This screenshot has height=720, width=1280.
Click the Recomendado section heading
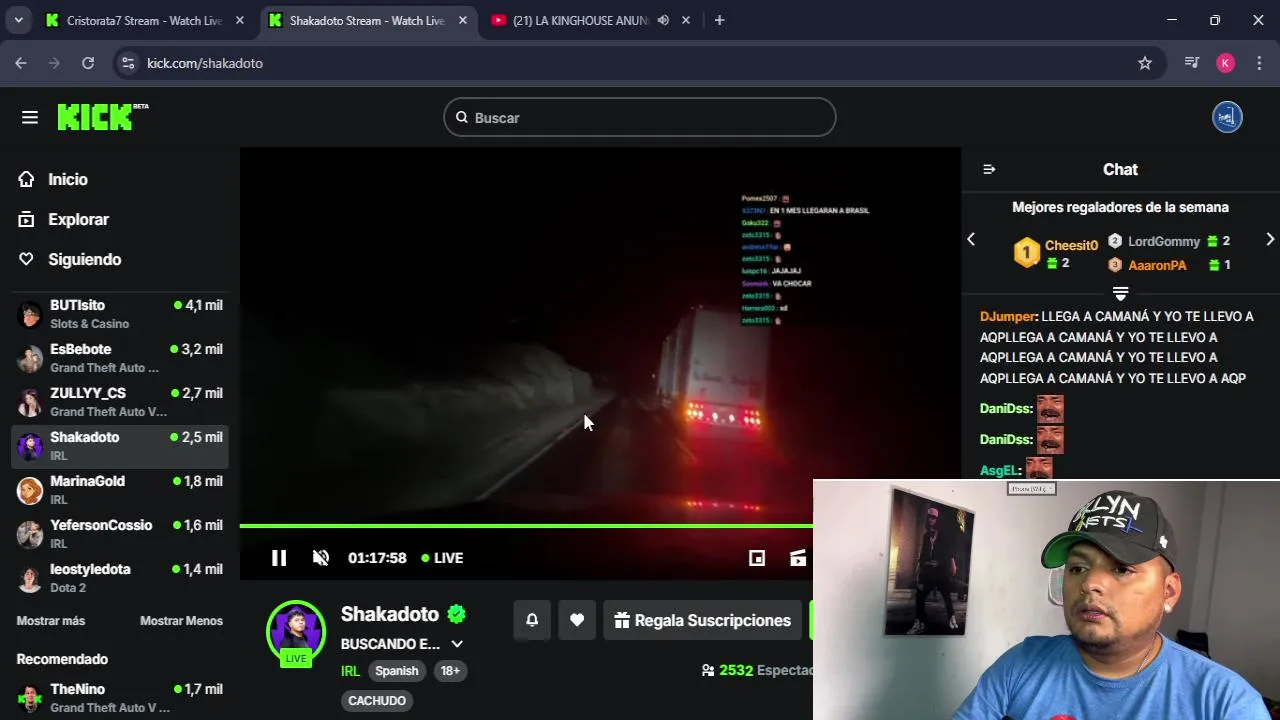(62, 659)
